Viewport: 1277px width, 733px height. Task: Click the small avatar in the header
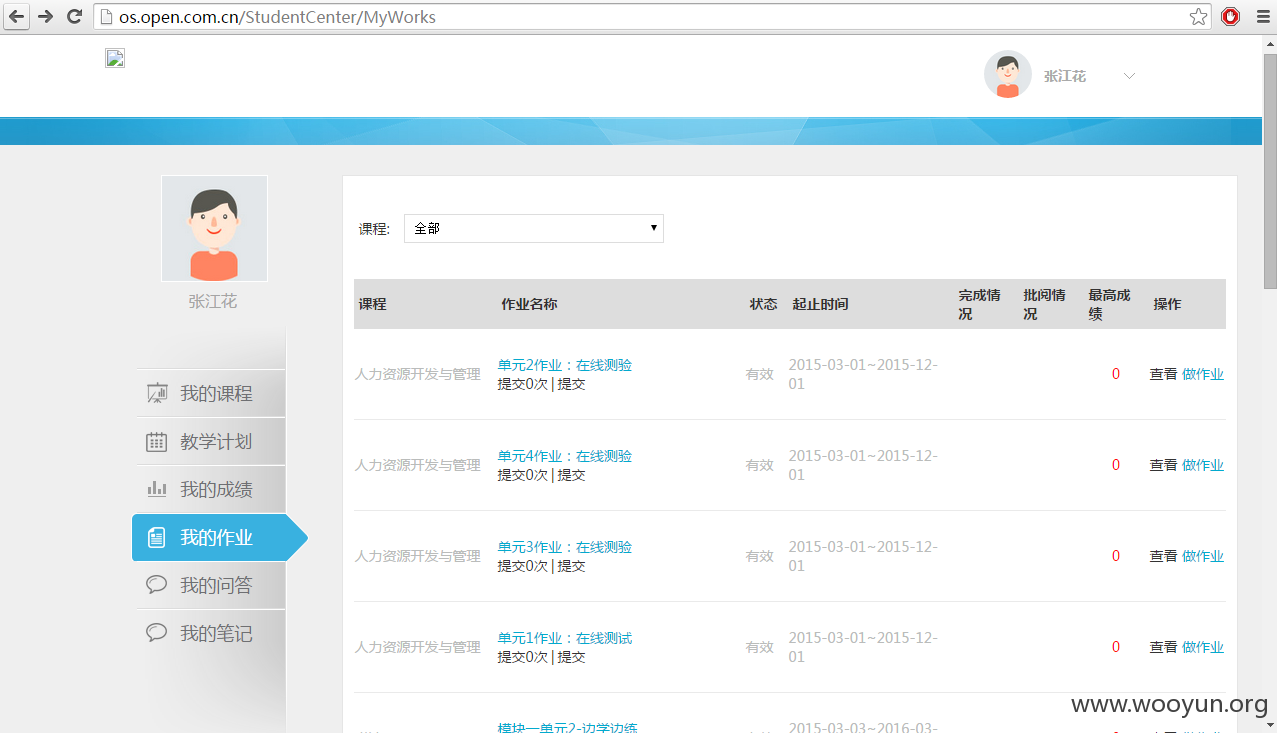pyautogui.click(x=1008, y=75)
